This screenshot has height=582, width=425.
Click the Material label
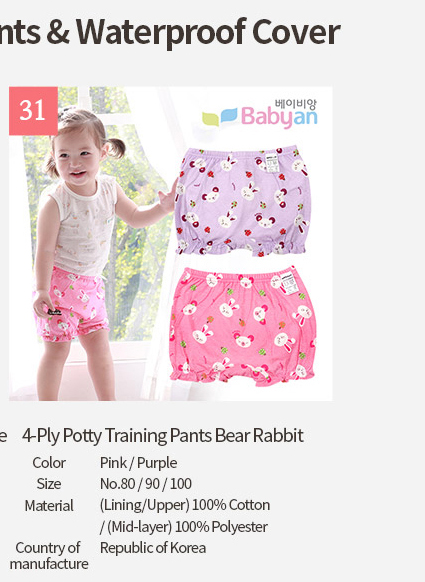(x=49, y=506)
